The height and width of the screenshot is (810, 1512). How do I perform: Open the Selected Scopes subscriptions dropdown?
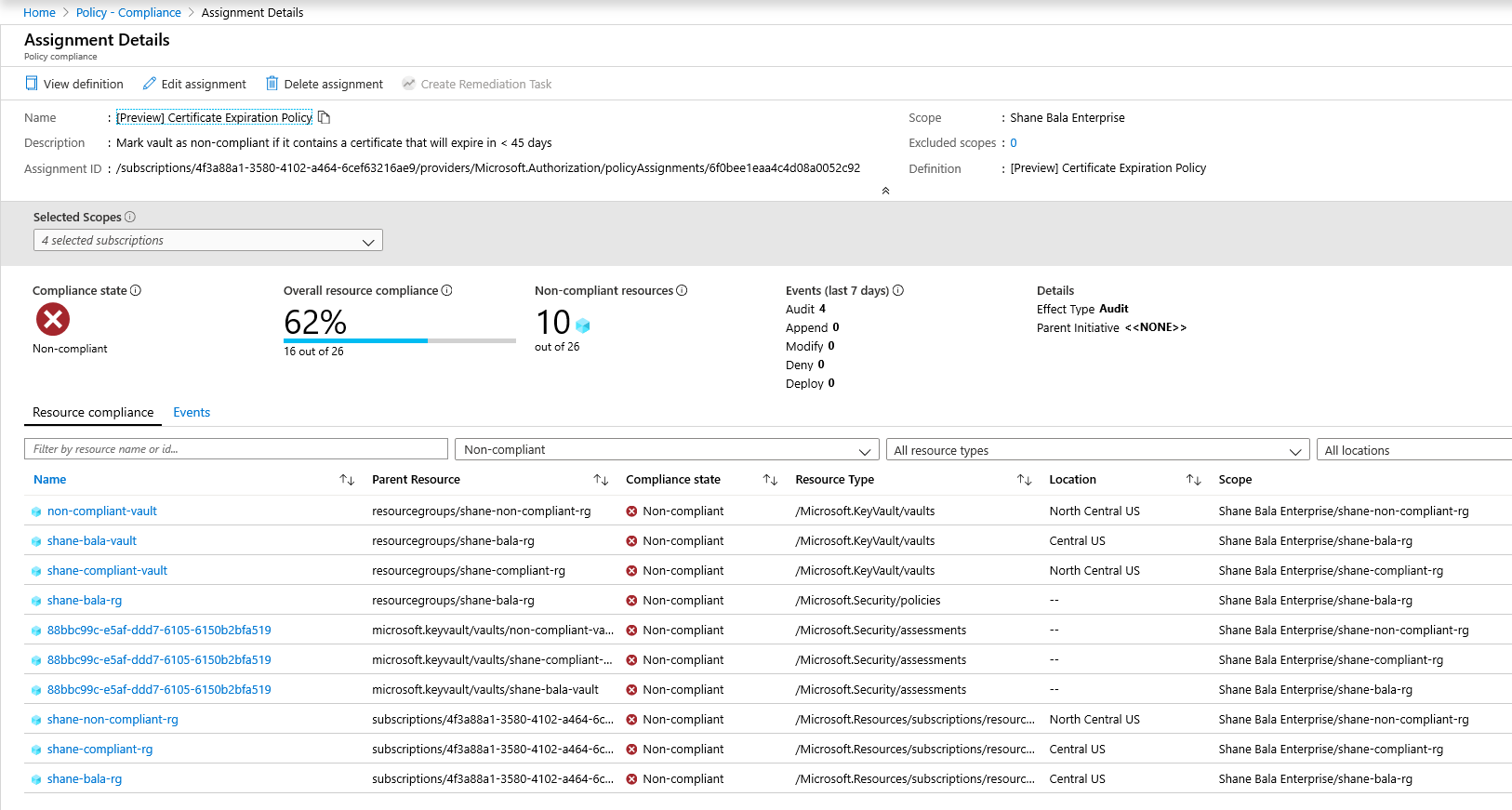207,241
